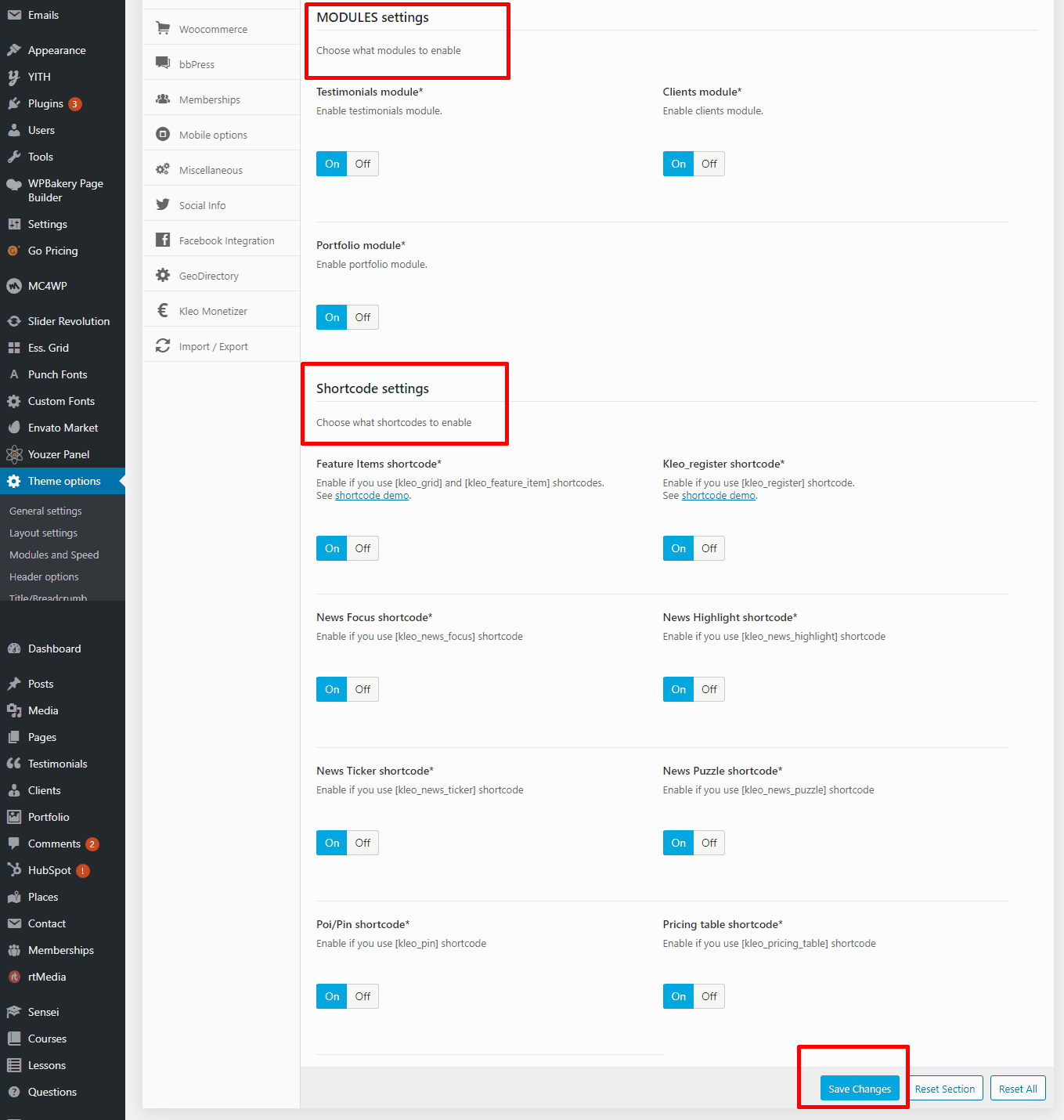1064x1120 pixels.
Task: Click the Ess. Grid icon
Action: click(14, 348)
